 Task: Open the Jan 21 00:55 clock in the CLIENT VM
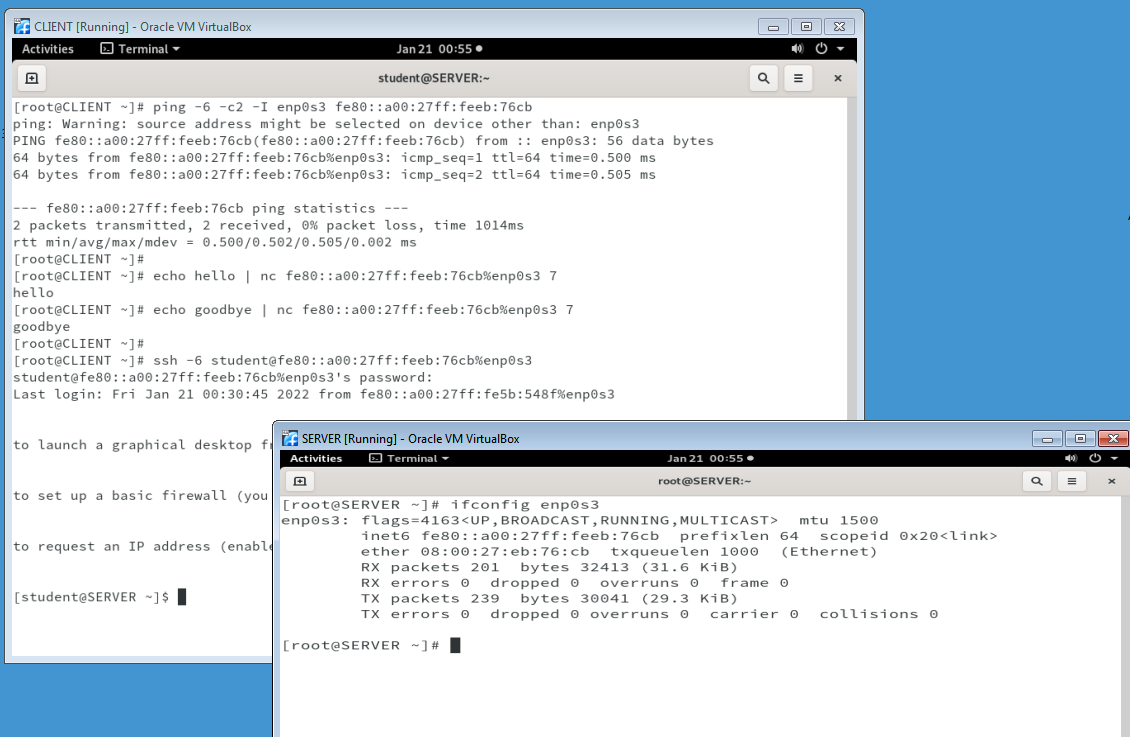coord(439,49)
